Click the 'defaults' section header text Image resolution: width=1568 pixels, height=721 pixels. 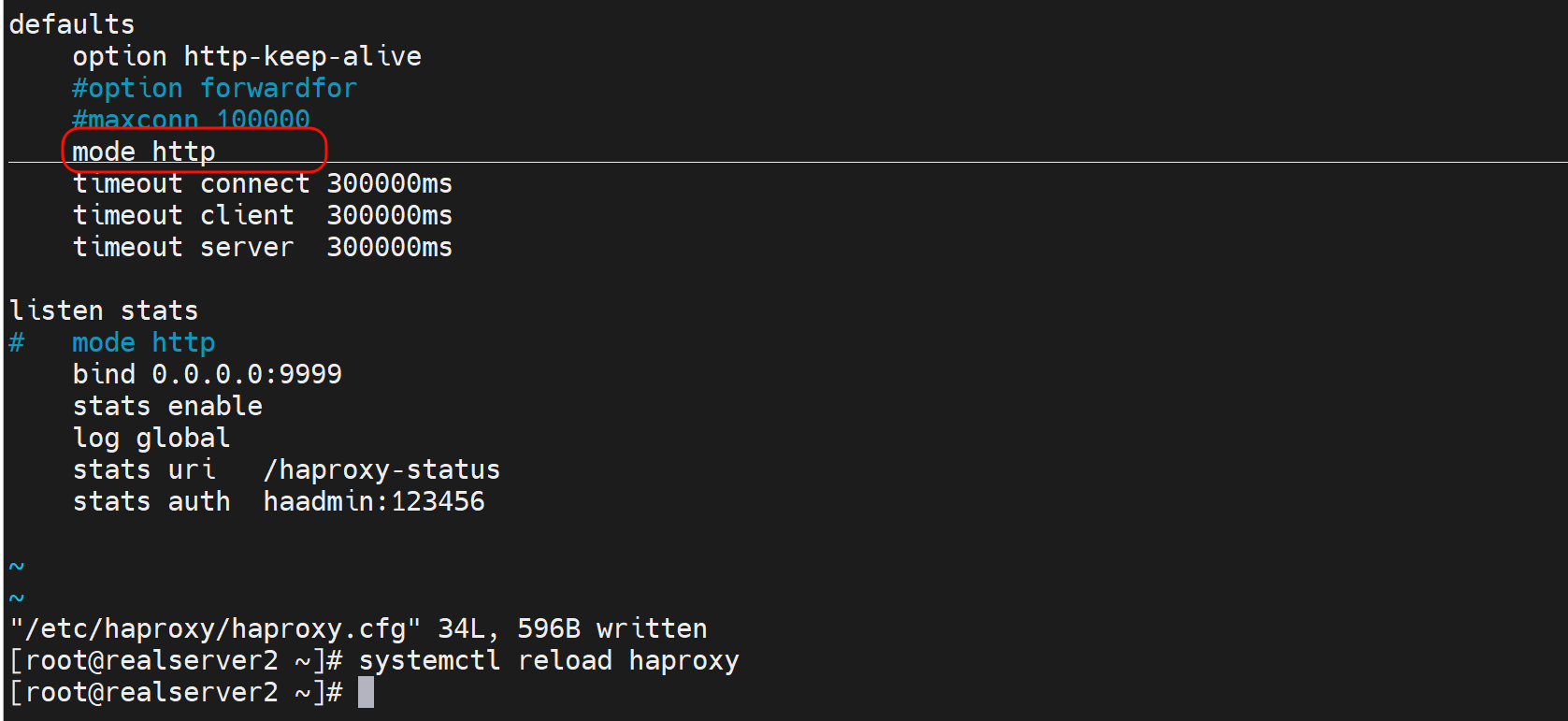(x=72, y=24)
